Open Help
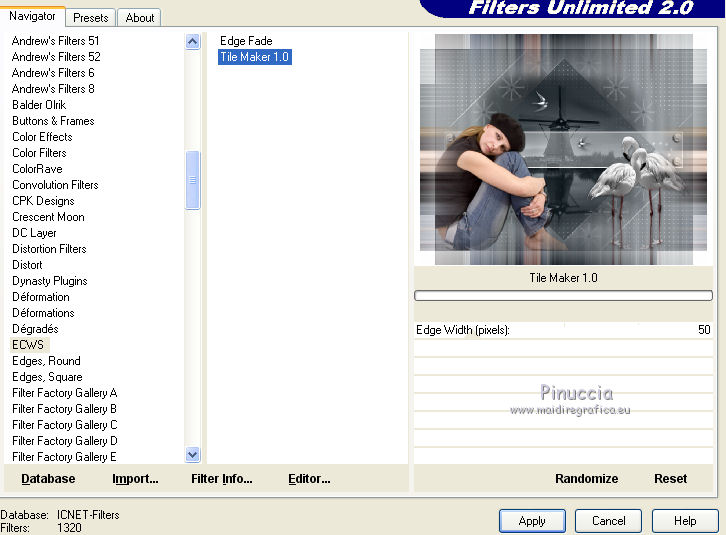Screen dimensions: 726x535 click(x=685, y=521)
